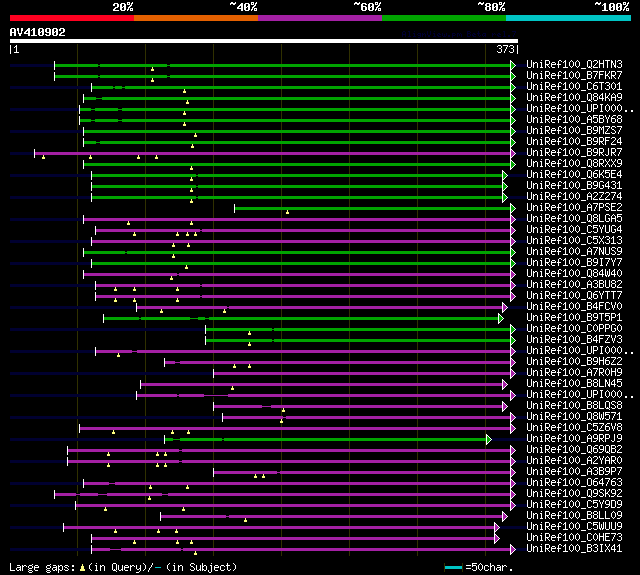Click the white AV410902 query bar

pyautogui.click(x=264, y=41)
